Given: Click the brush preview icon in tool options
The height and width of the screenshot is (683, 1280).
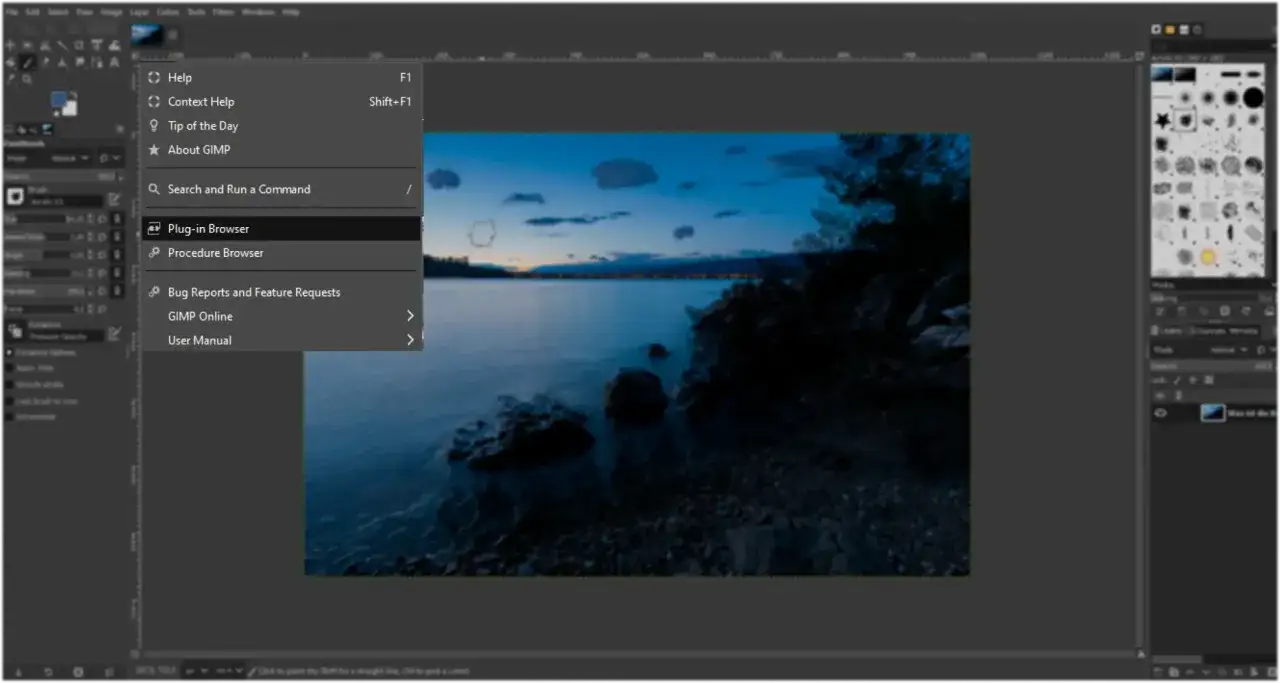Looking at the screenshot, I should pos(15,196).
